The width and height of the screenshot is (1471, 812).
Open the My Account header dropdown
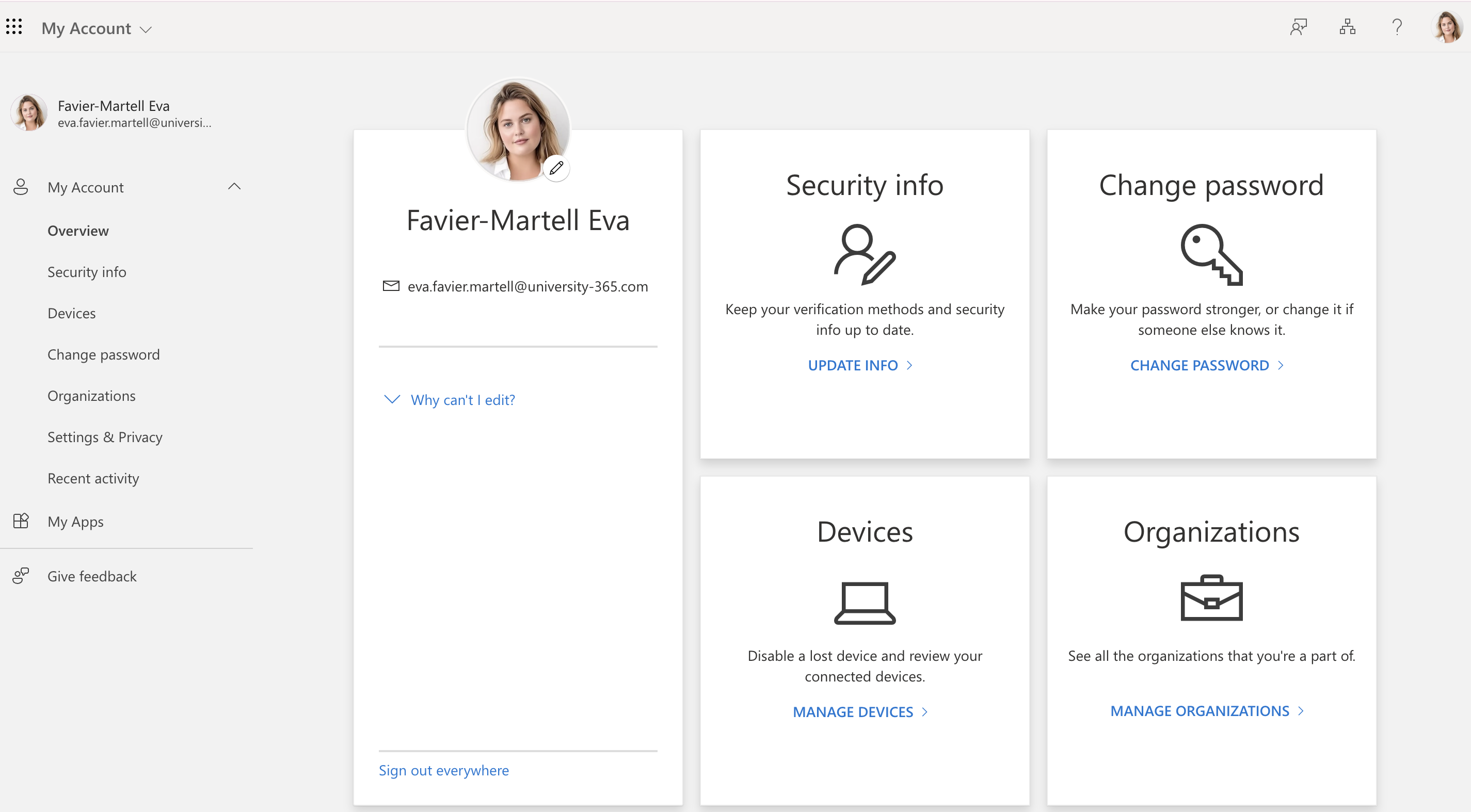pos(97,28)
